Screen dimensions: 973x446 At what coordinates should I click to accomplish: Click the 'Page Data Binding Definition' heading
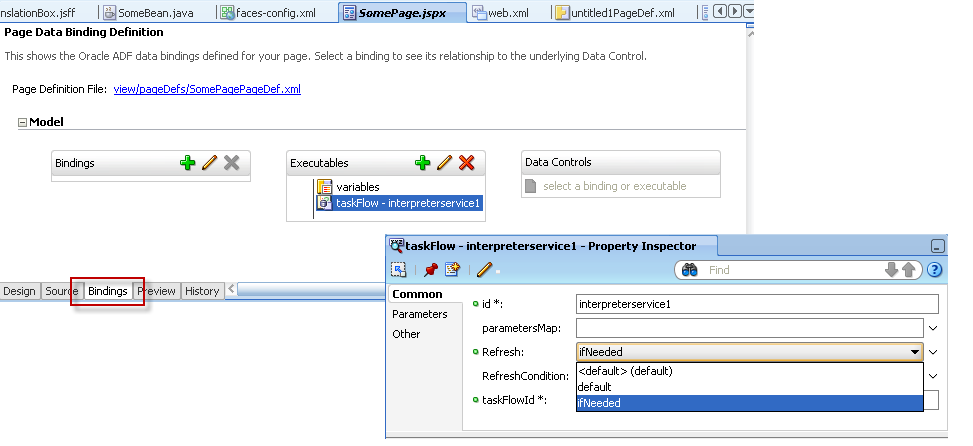point(84,32)
